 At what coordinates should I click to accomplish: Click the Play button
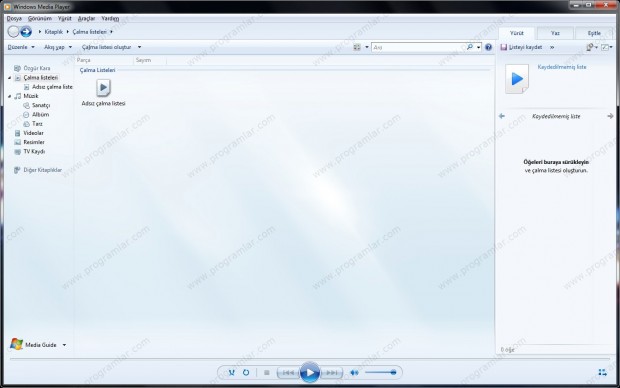[310, 372]
